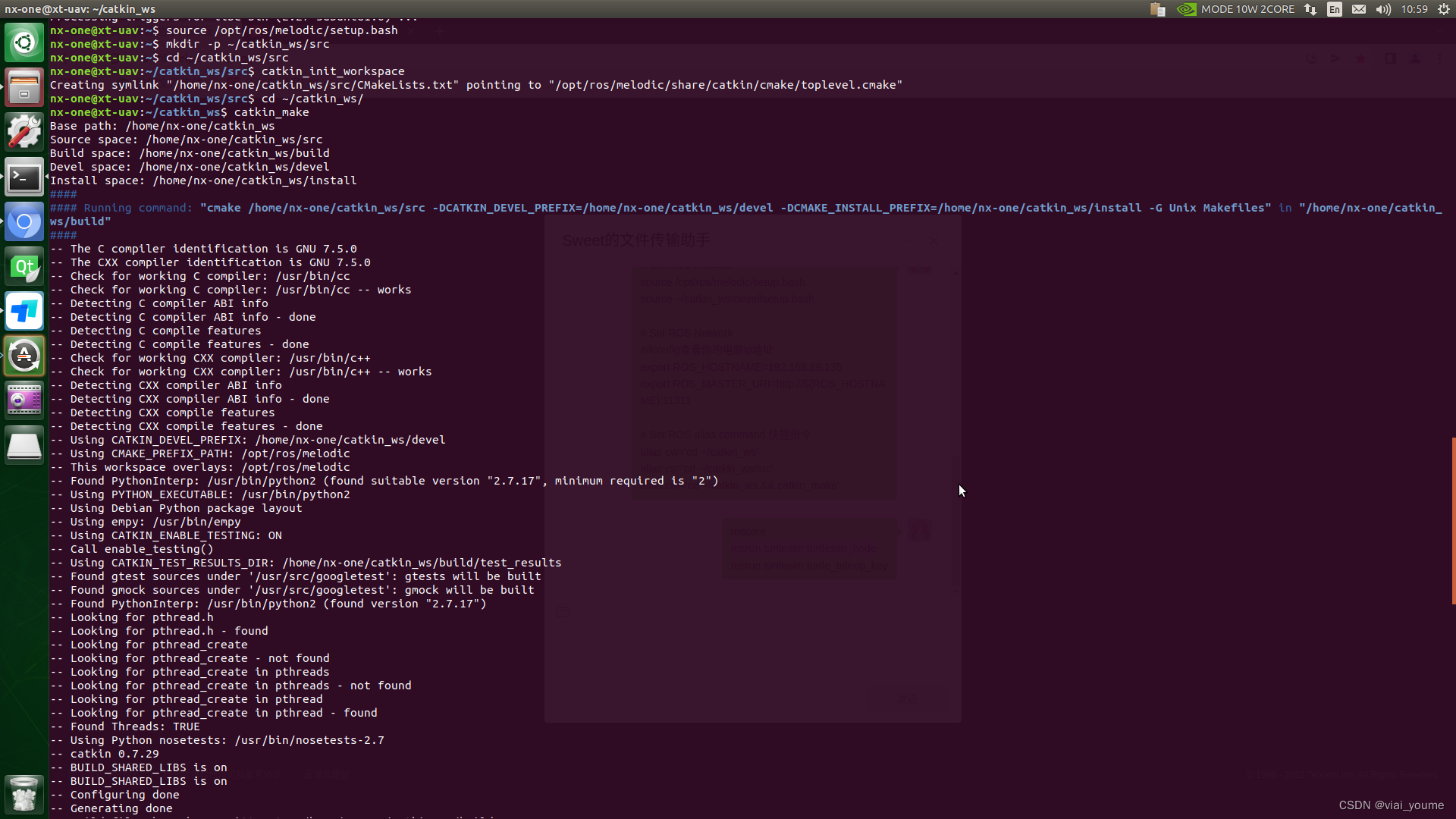The image size is (1456, 819).
Task: Click 'Generating done' output line
Action: pos(111,808)
